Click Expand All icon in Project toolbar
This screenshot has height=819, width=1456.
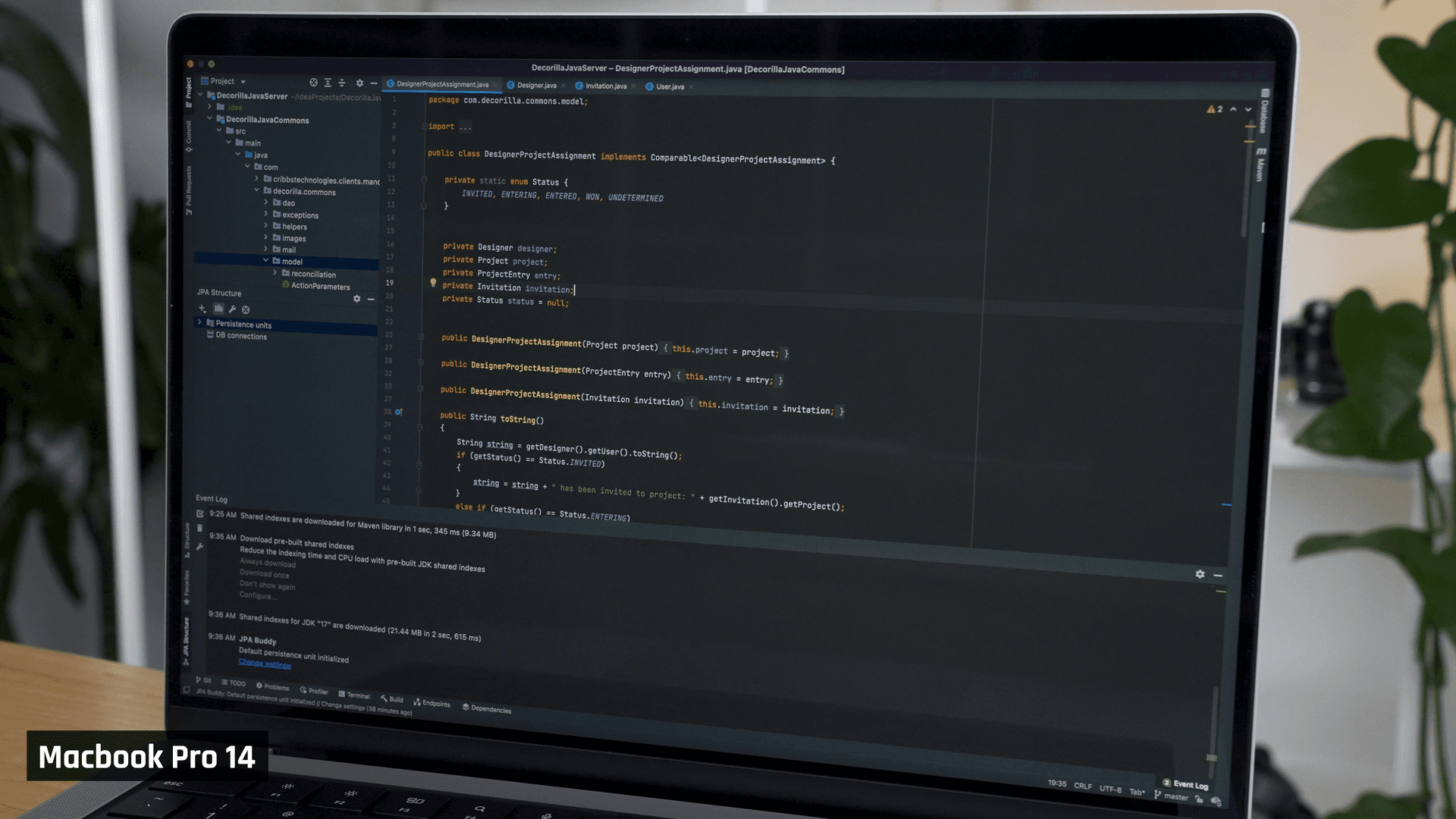328,83
